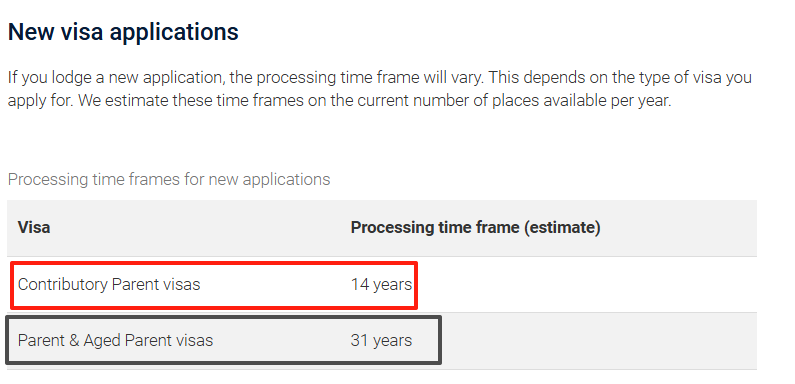Click the word "Contributory" in the table
795x384 pixels.
tap(62, 284)
